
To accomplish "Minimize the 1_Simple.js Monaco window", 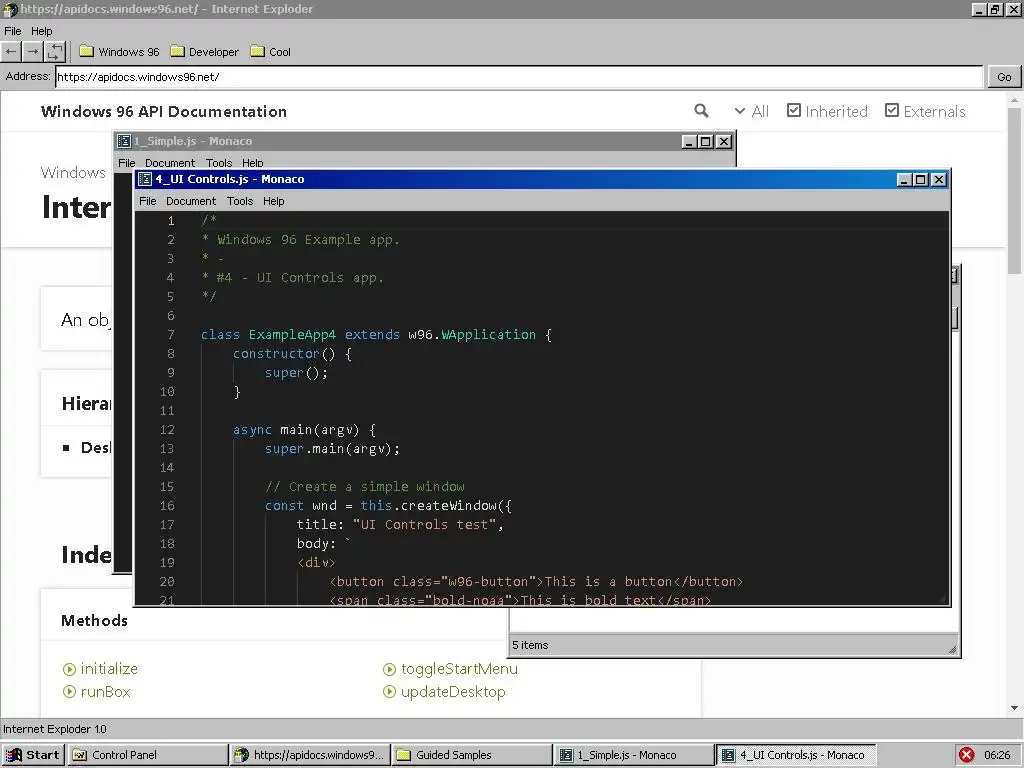I will point(689,141).
